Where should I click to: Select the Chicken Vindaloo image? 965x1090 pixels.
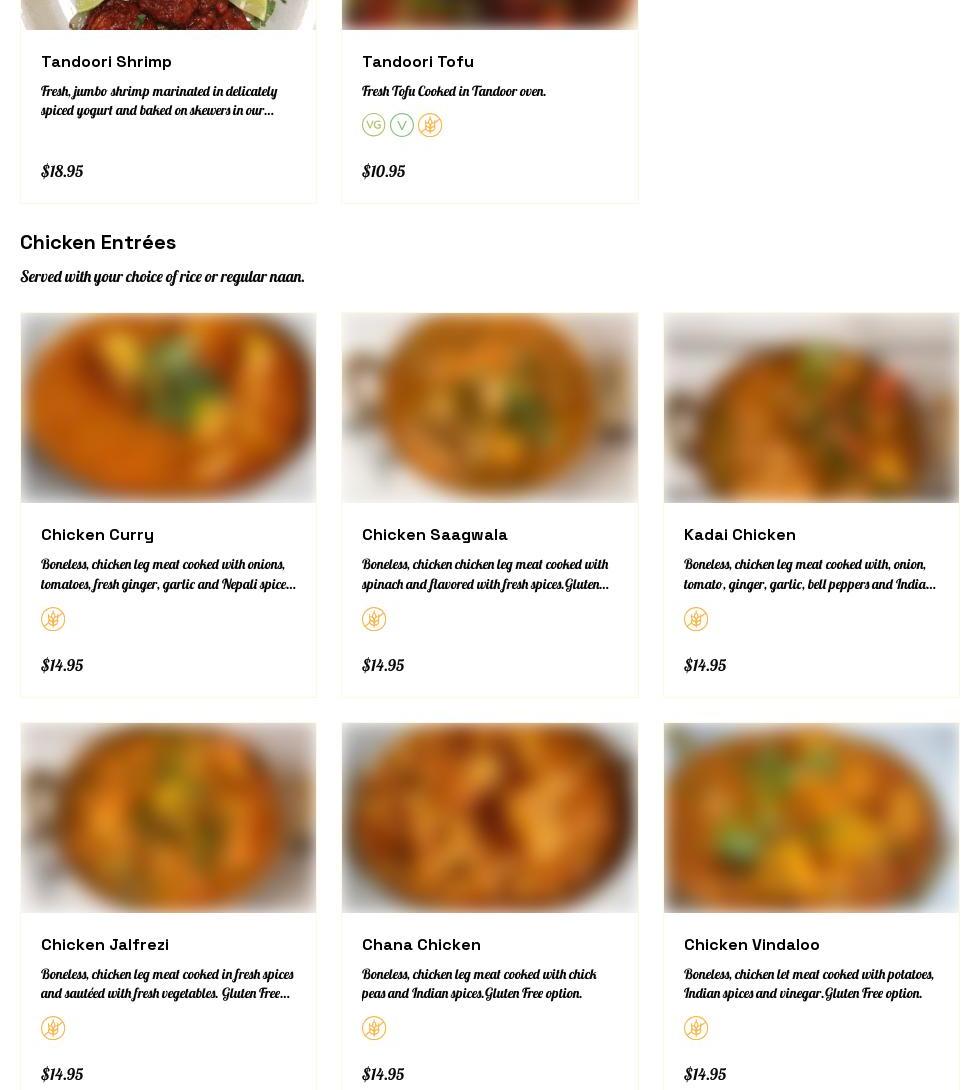(811, 818)
